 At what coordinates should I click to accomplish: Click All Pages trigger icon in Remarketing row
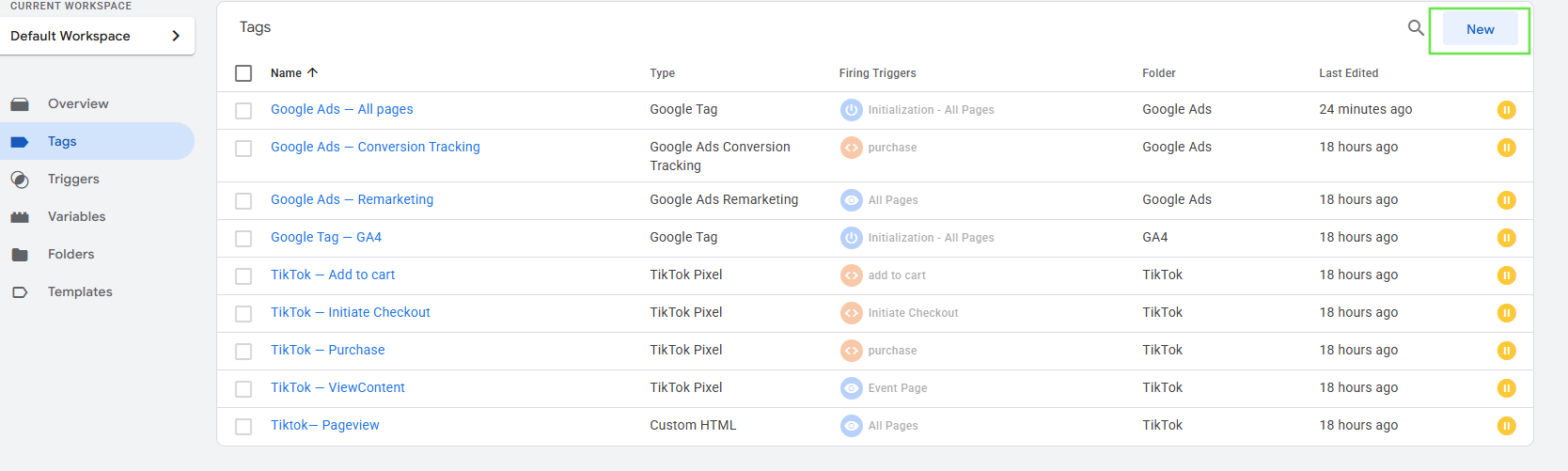[851, 200]
